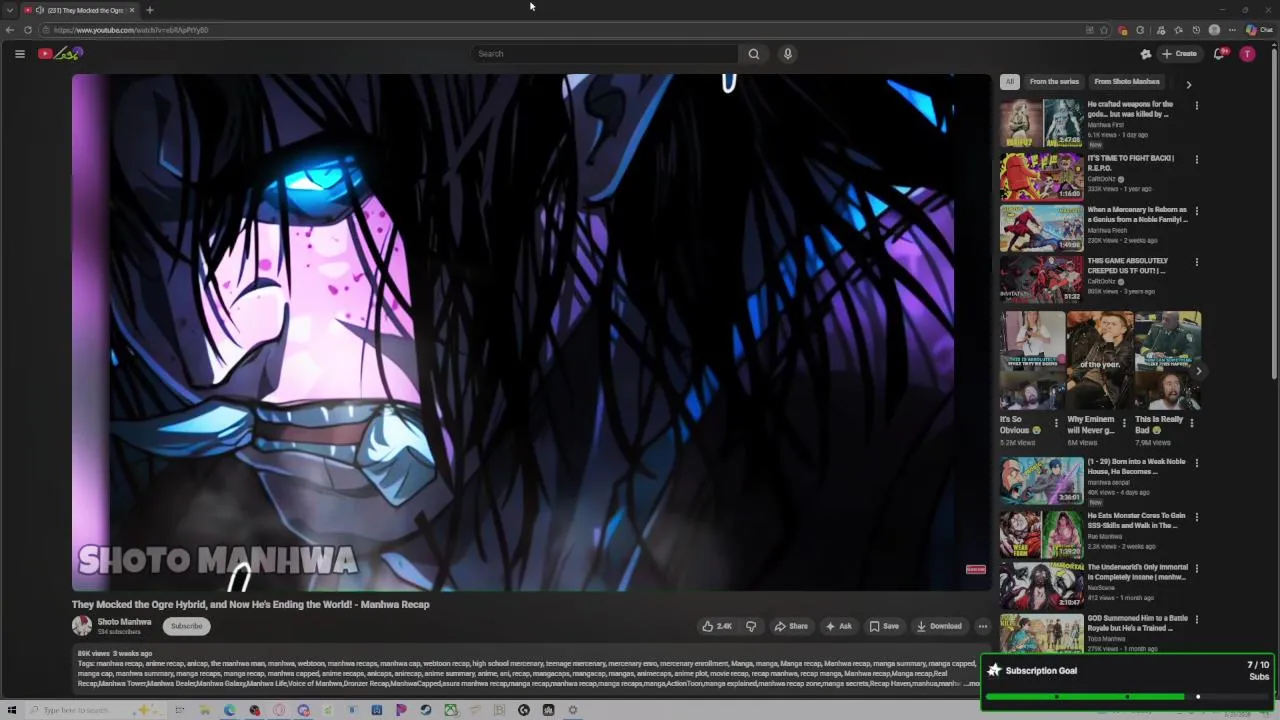The height and width of the screenshot is (720, 1280).
Task: Select the 'From the series' chip
Action: (x=1054, y=82)
